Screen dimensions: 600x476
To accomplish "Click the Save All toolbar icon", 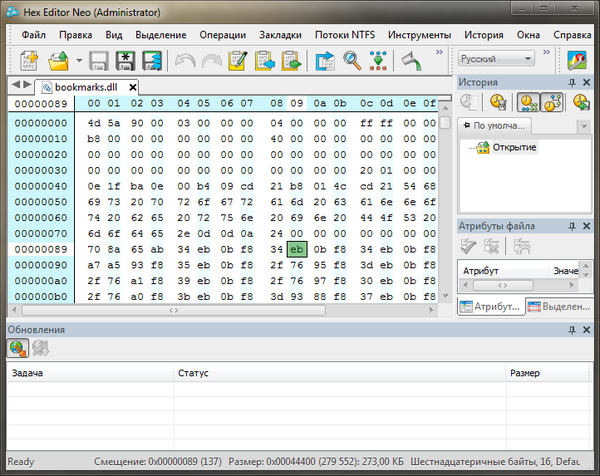I will click(151, 61).
